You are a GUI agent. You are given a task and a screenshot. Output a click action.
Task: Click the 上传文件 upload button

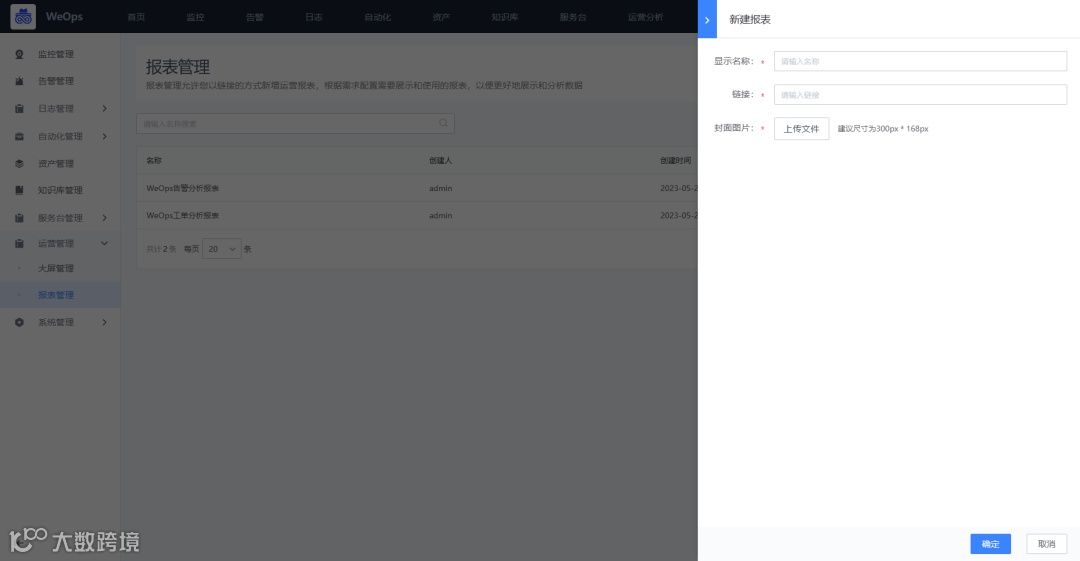[x=801, y=129]
